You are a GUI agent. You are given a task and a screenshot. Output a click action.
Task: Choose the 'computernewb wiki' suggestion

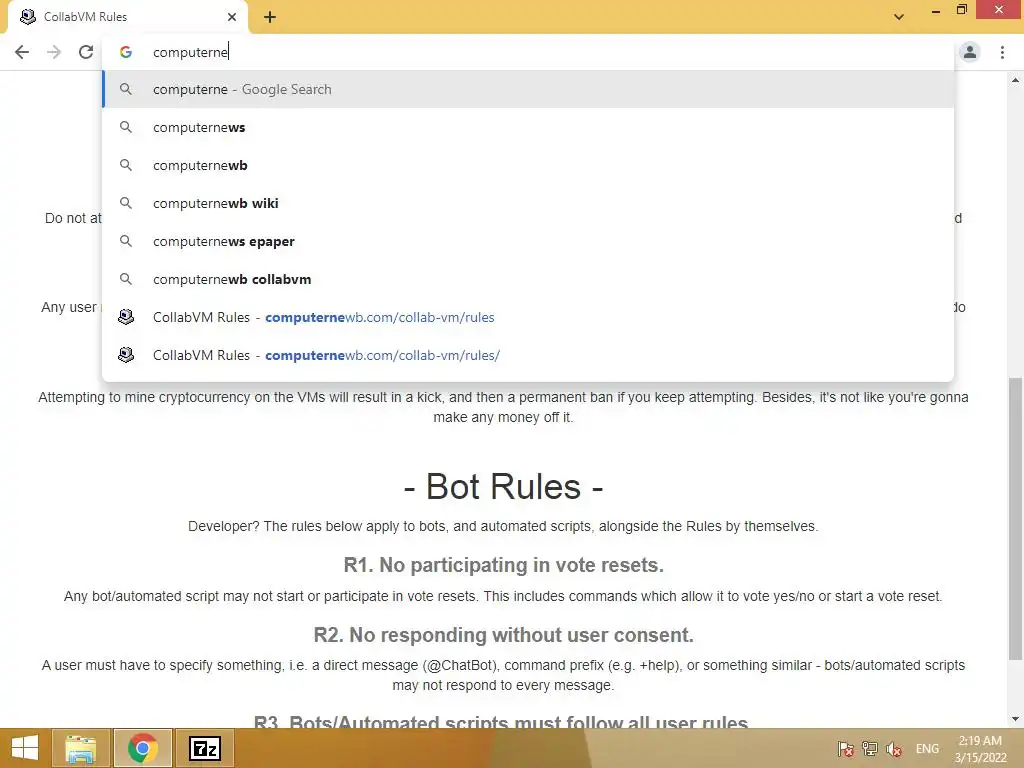click(x=528, y=203)
